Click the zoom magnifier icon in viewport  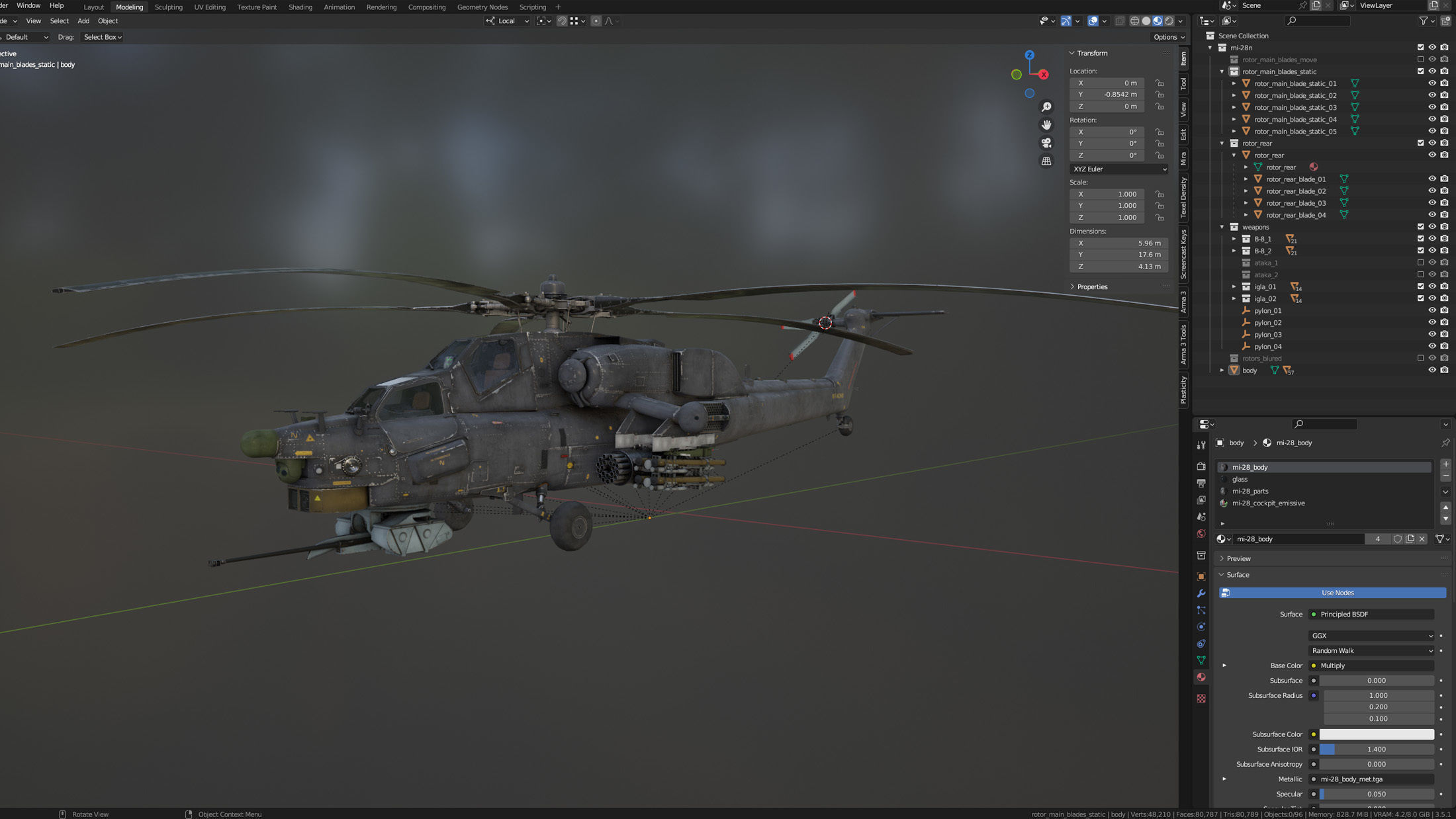tap(1046, 107)
